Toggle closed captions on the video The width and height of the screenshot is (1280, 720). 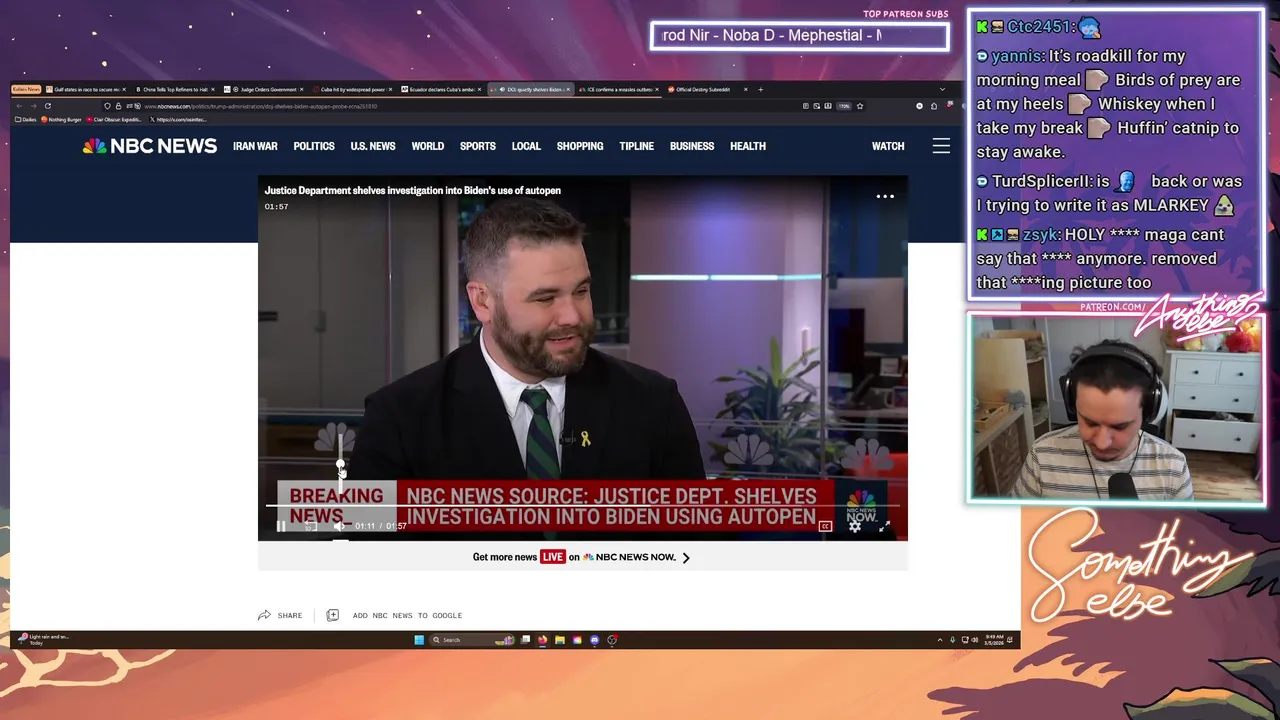tap(825, 526)
